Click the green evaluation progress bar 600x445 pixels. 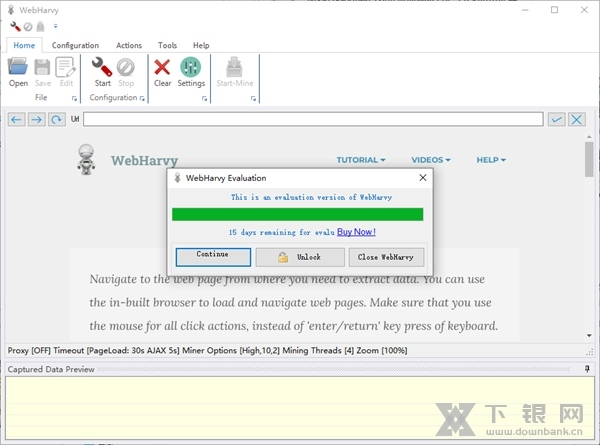tap(298, 214)
